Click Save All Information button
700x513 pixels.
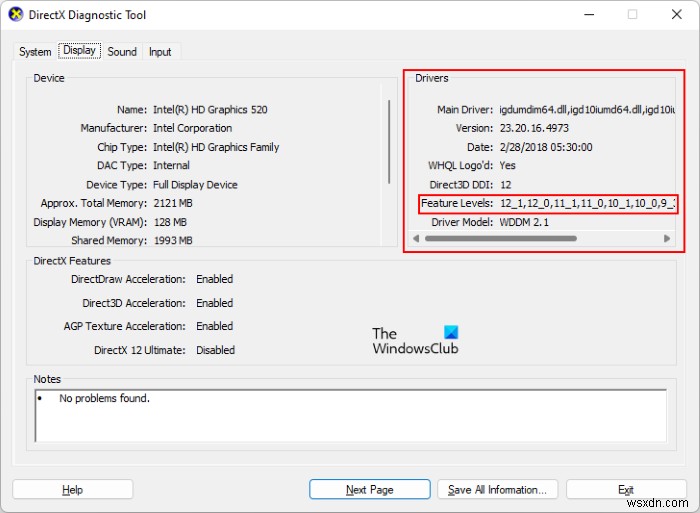(x=497, y=490)
